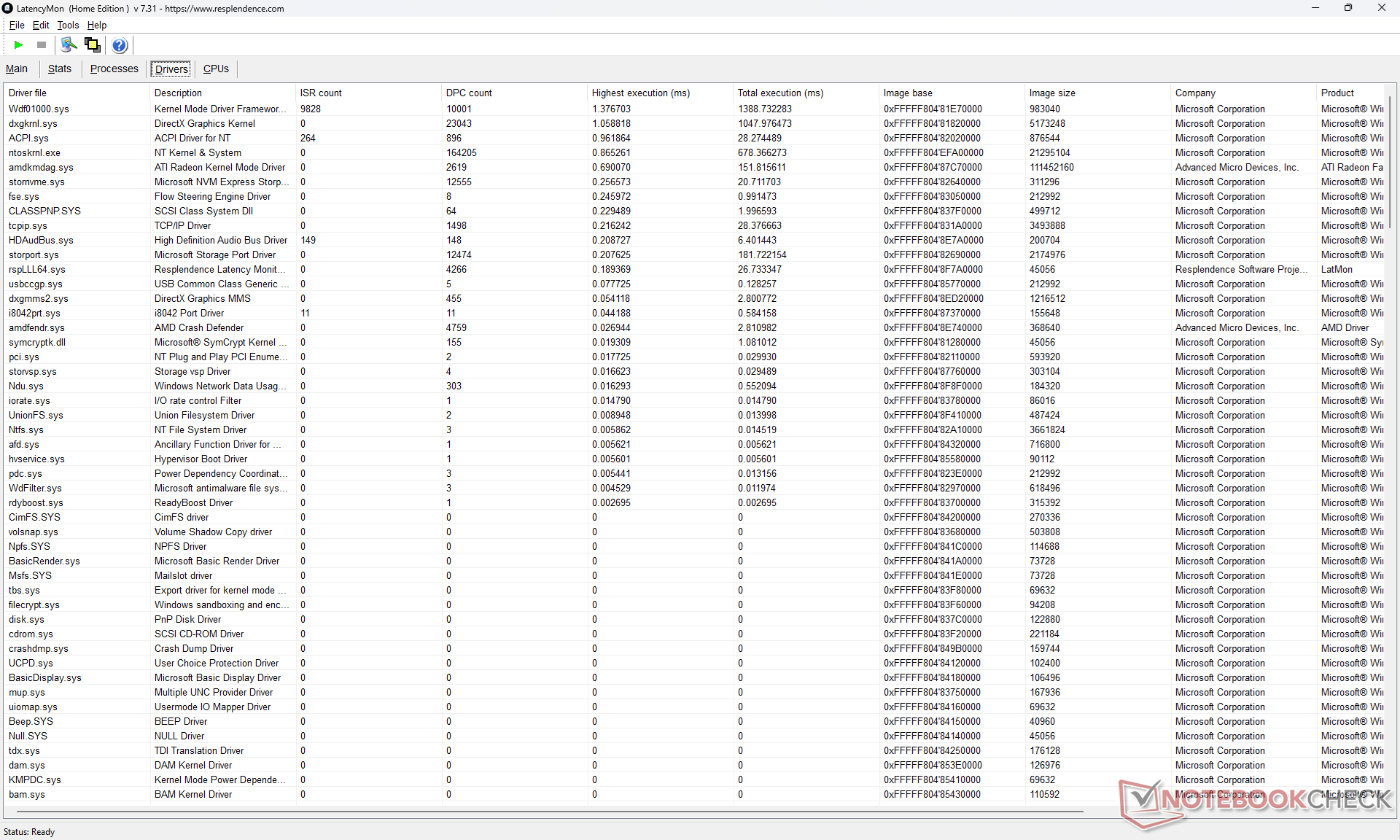The width and height of the screenshot is (1400, 840).
Task: Open options via the monitor-and-pen icon
Action: tap(69, 45)
